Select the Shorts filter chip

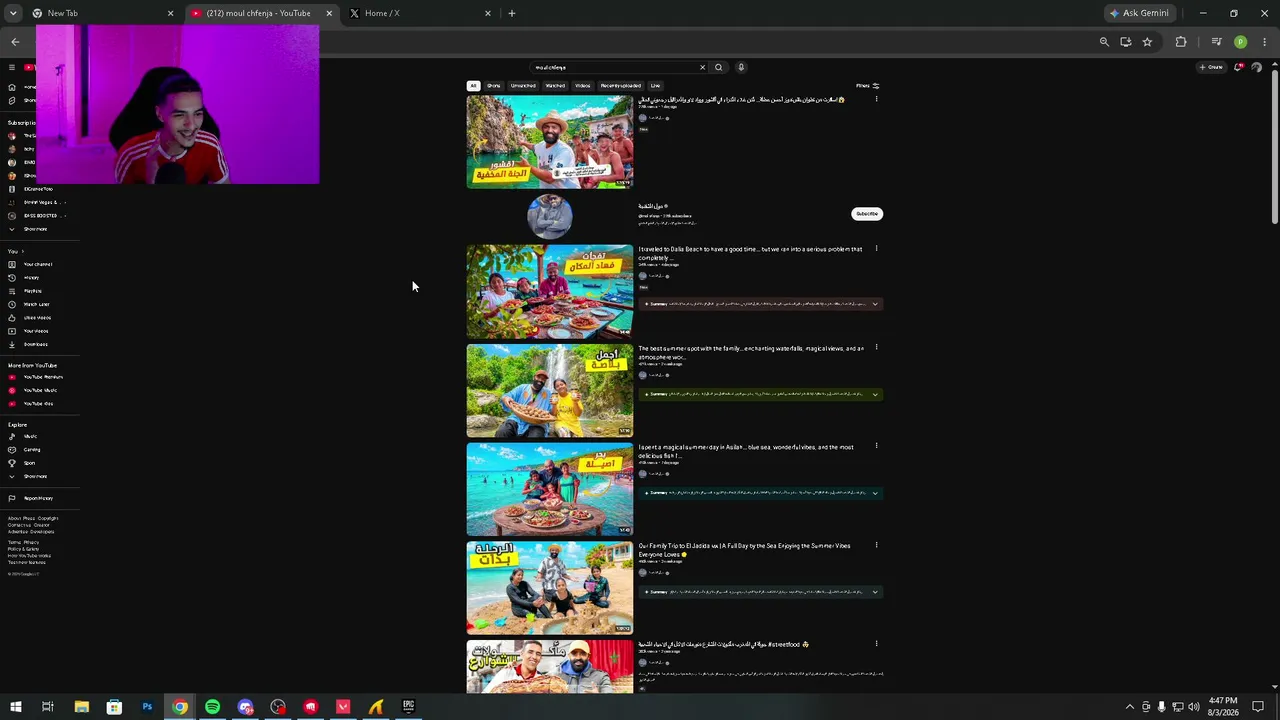tap(494, 86)
